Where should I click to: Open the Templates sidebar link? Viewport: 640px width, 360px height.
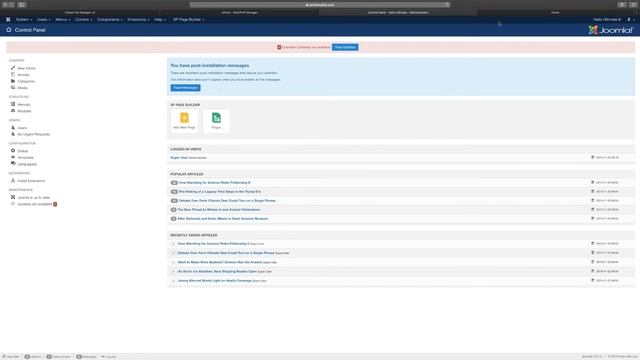26,158
